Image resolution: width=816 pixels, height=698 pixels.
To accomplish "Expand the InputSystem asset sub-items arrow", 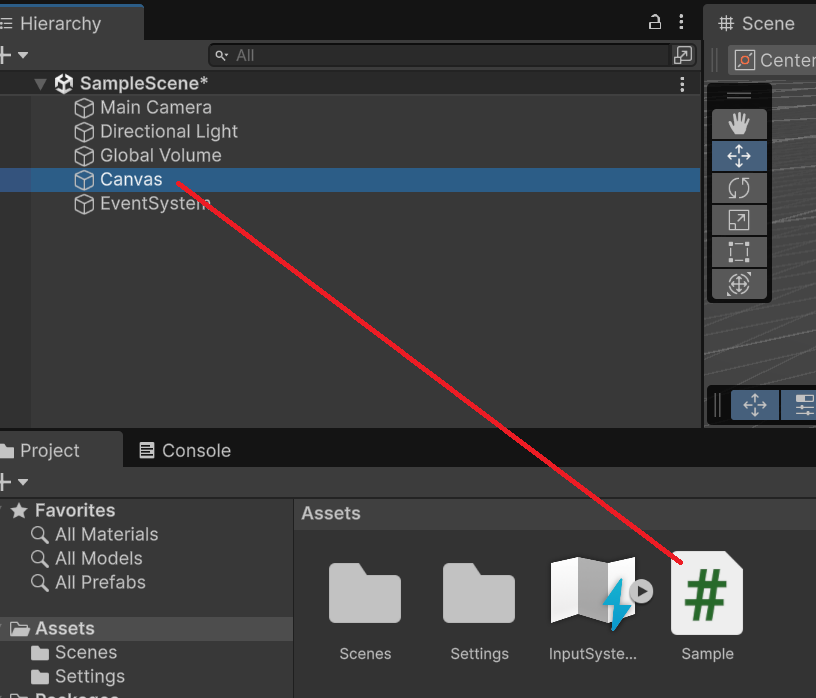I will point(642,592).
